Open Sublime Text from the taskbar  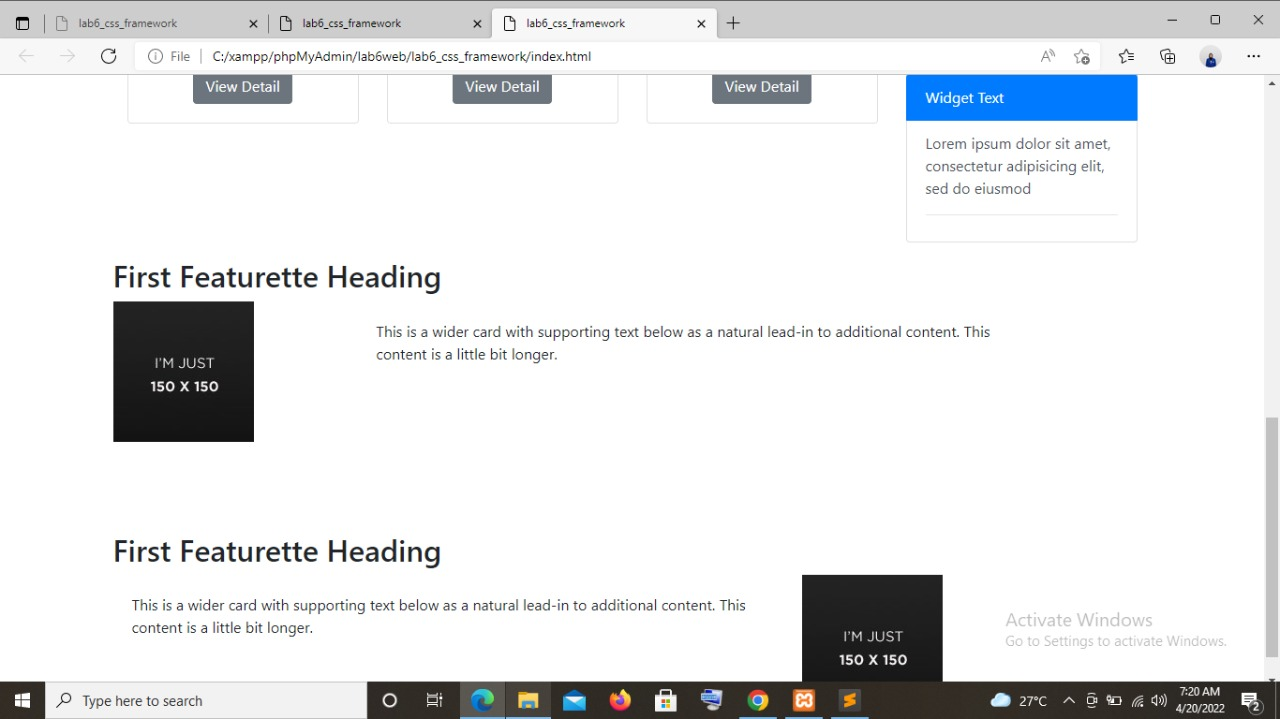[849, 700]
